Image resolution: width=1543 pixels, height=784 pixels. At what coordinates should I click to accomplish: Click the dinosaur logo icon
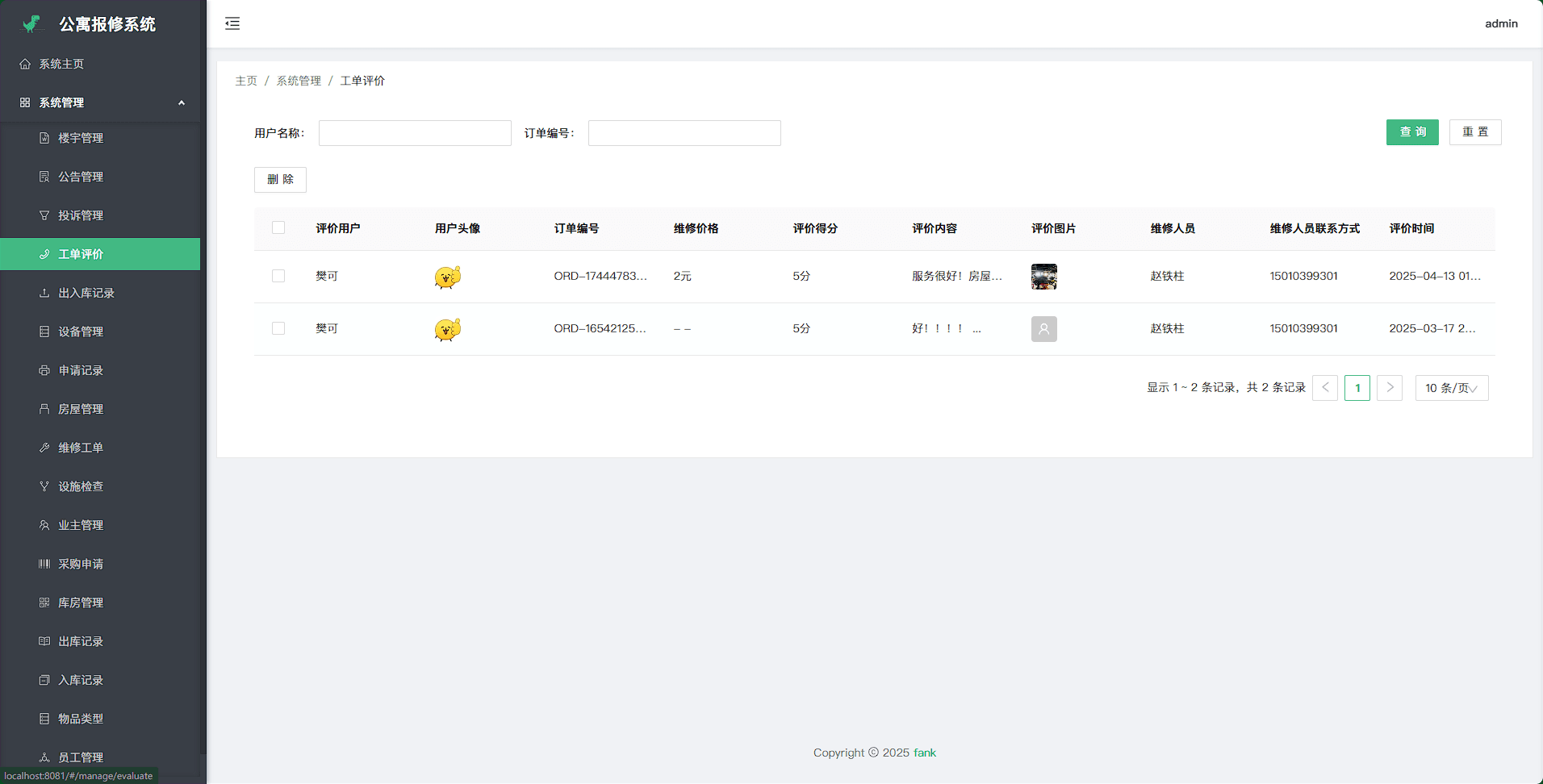click(32, 24)
